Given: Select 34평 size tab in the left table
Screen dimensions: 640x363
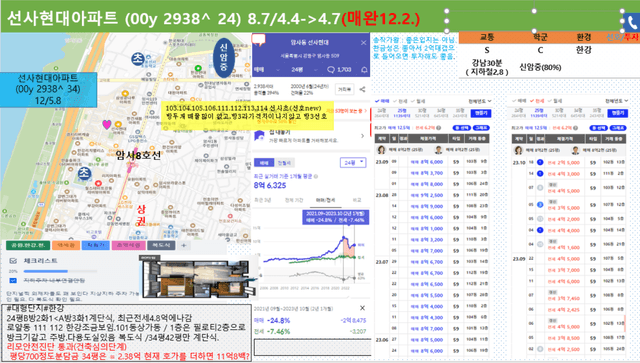Looking at the screenshot, I should [x=441, y=113].
